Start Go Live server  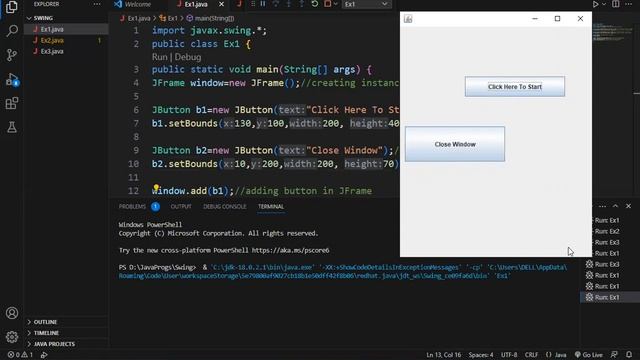589,355
